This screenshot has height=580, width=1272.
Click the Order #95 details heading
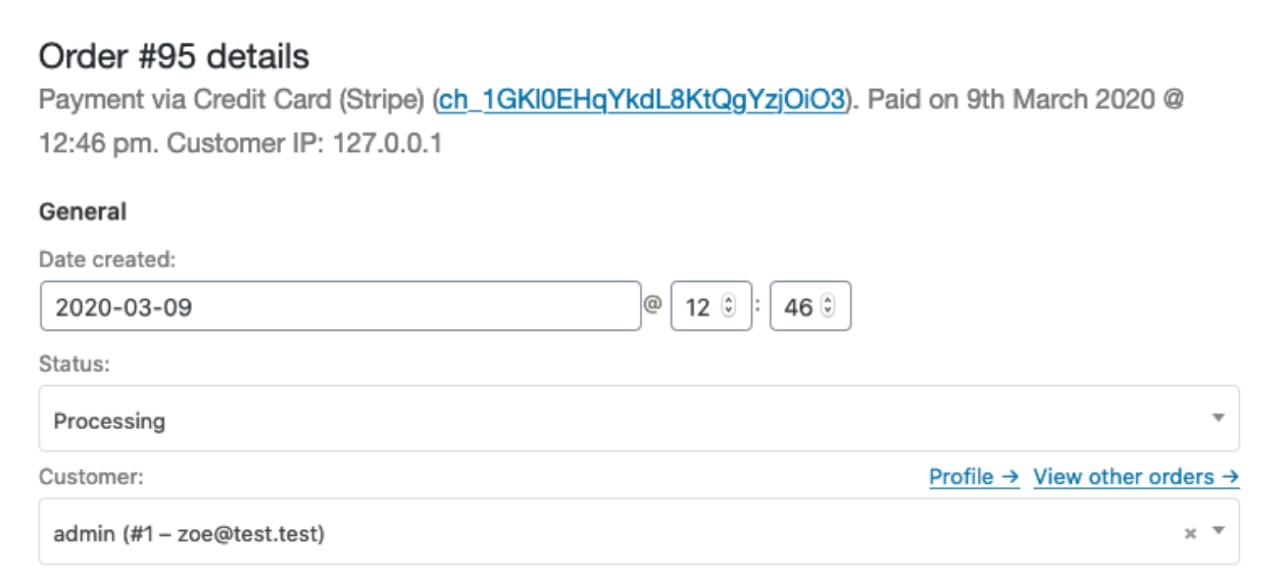tap(174, 57)
